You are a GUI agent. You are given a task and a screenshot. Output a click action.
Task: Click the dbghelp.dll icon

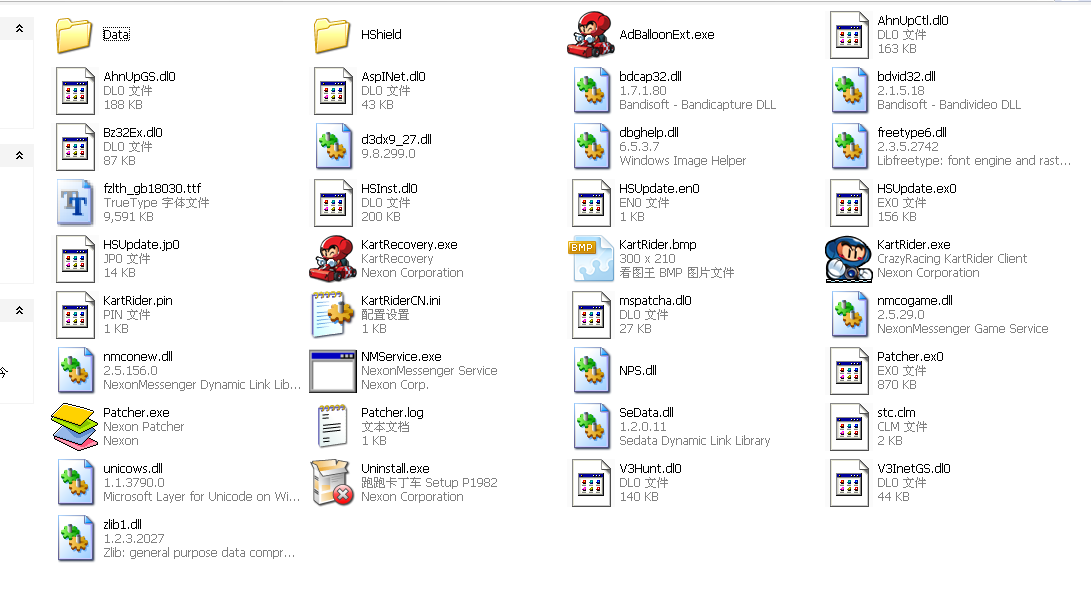(591, 147)
